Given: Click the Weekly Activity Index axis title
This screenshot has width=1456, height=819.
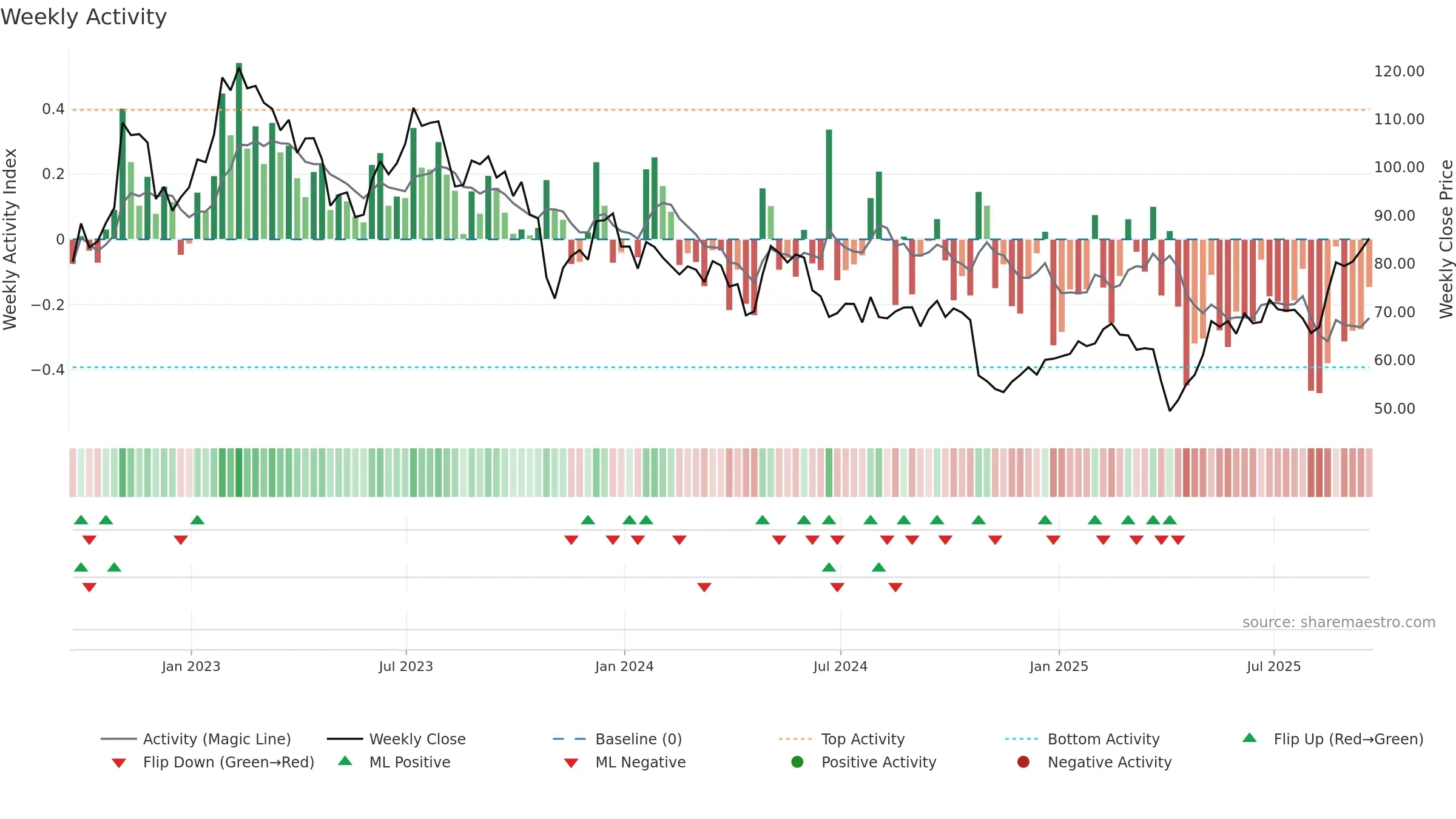Looking at the screenshot, I should (x=10, y=239).
